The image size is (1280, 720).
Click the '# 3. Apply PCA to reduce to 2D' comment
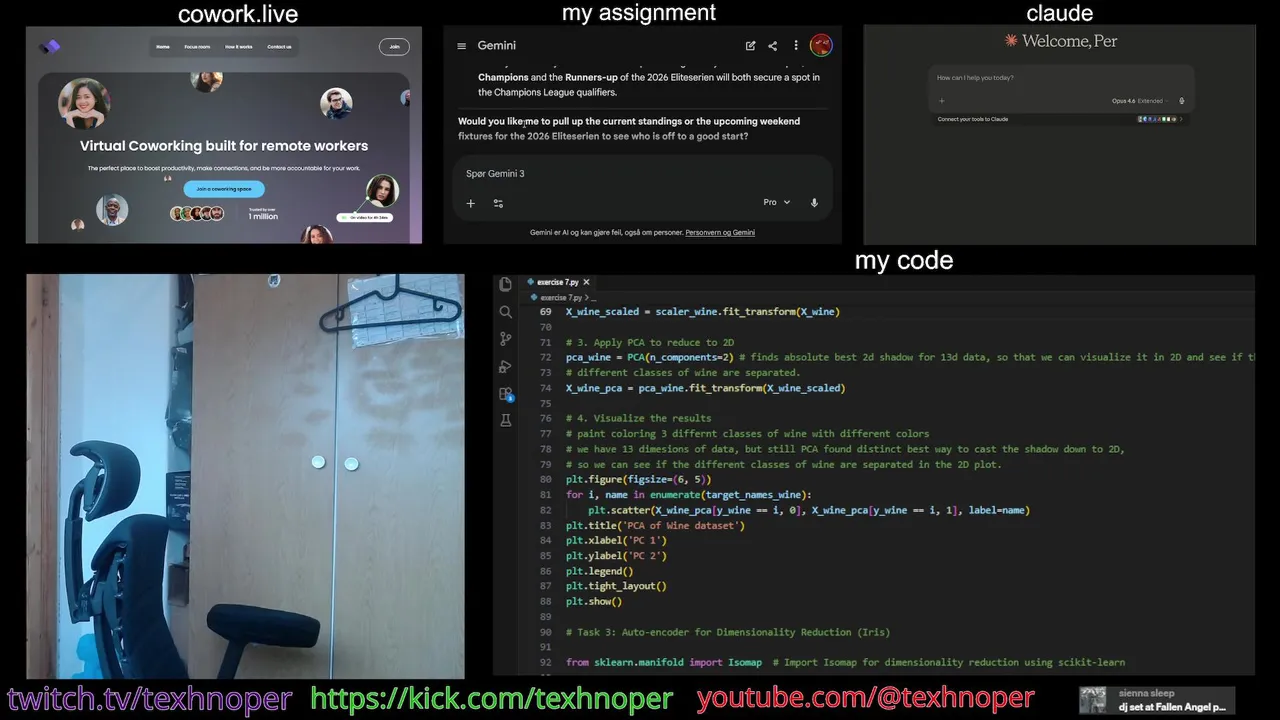point(649,342)
